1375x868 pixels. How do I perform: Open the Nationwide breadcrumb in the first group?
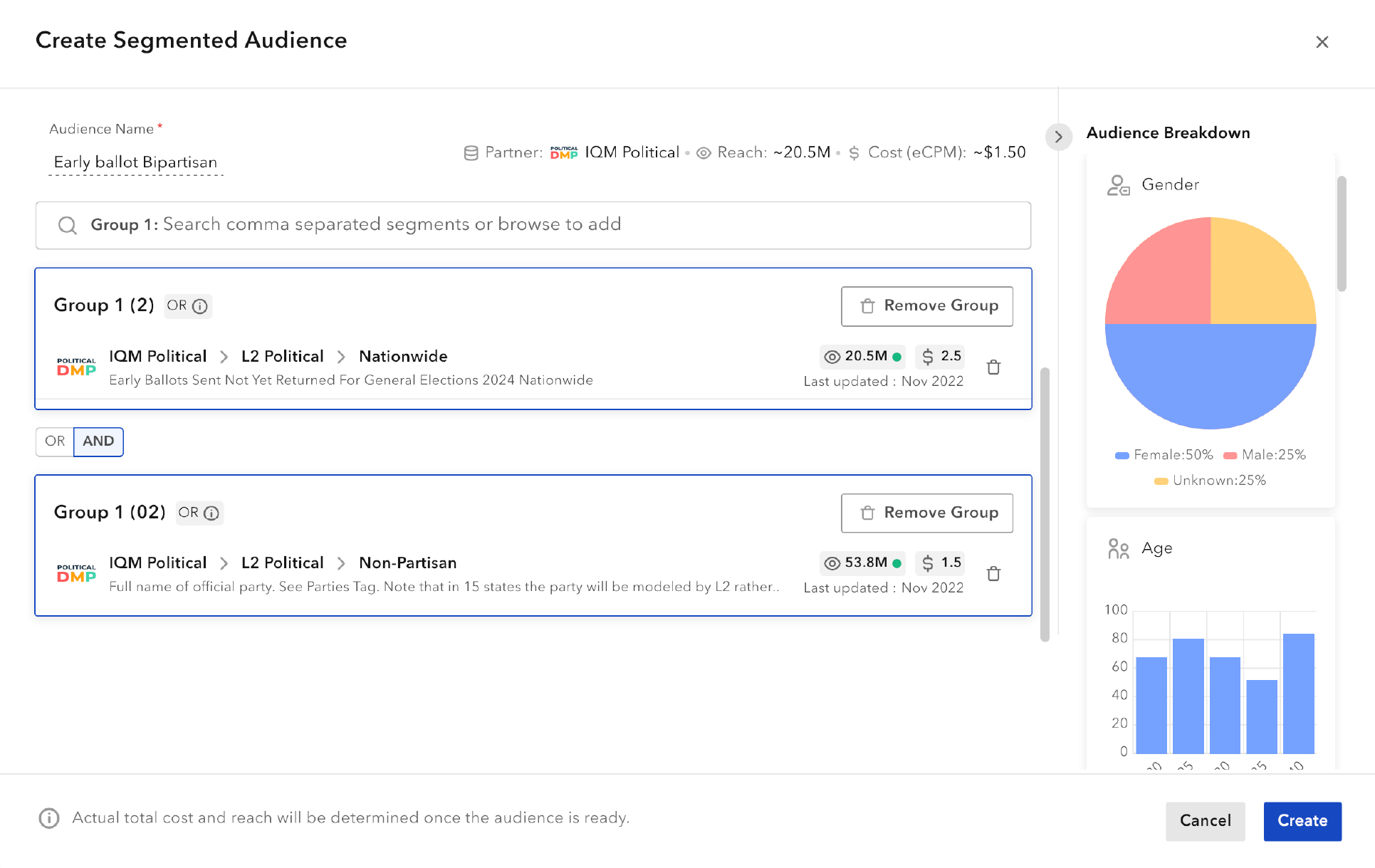coord(403,356)
